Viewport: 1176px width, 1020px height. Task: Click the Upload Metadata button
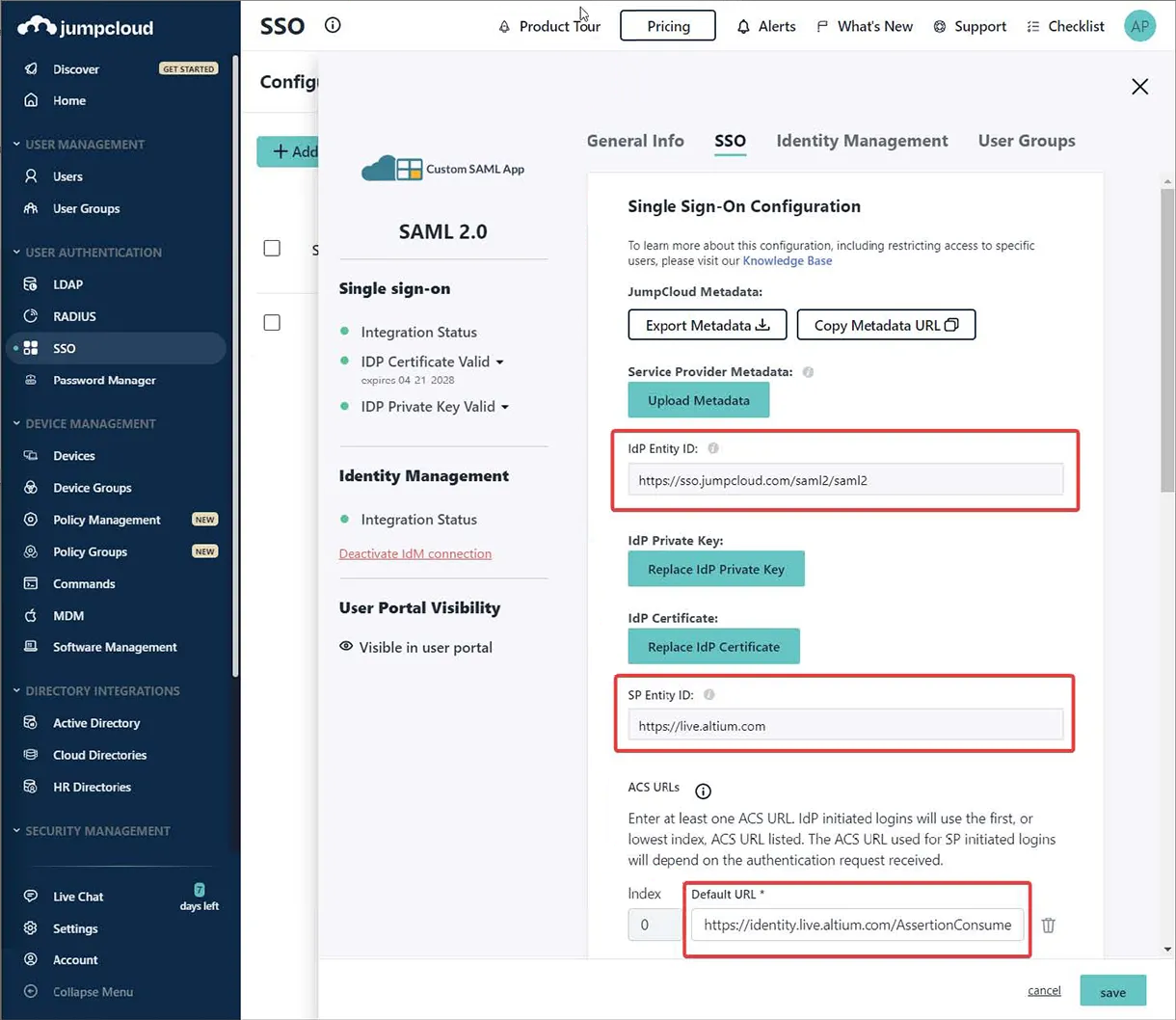(699, 400)
